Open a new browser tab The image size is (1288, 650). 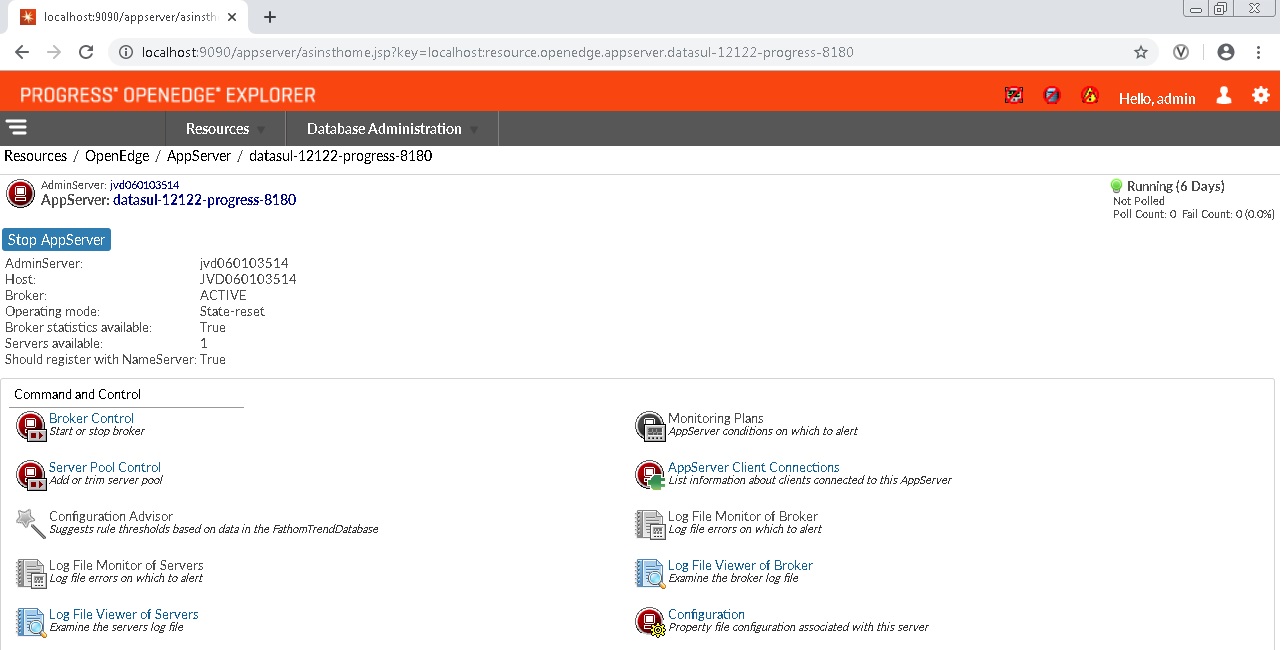pos(270,17)
